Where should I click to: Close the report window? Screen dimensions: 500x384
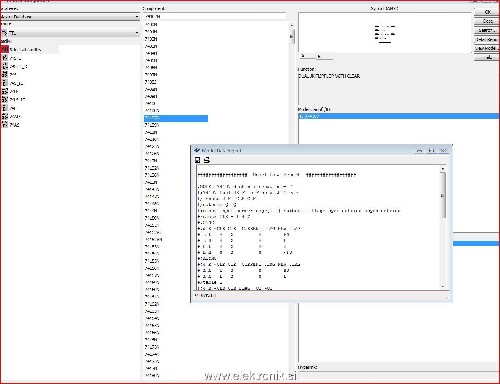[x=443, y=151]
